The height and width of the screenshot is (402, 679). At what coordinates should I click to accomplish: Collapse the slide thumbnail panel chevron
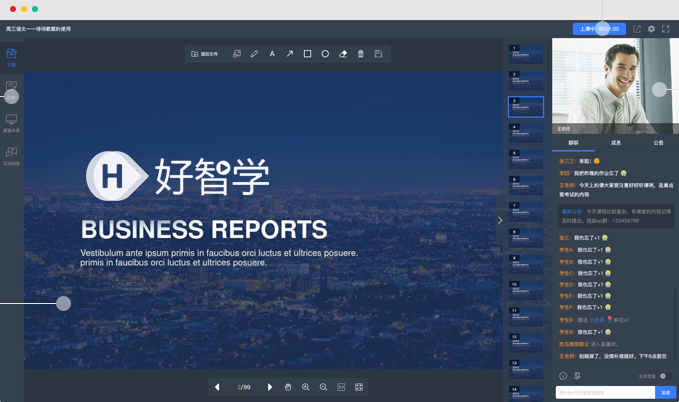point(500,220)
